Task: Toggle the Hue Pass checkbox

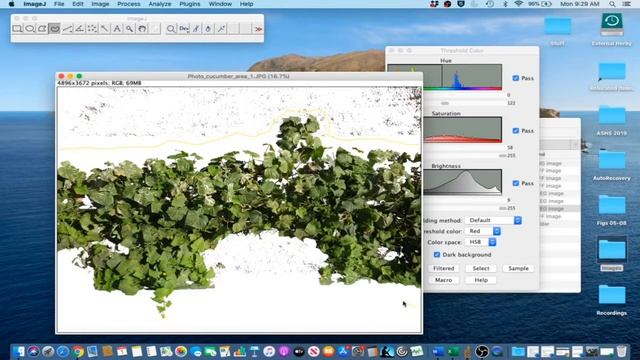Action: pos(516,78)
